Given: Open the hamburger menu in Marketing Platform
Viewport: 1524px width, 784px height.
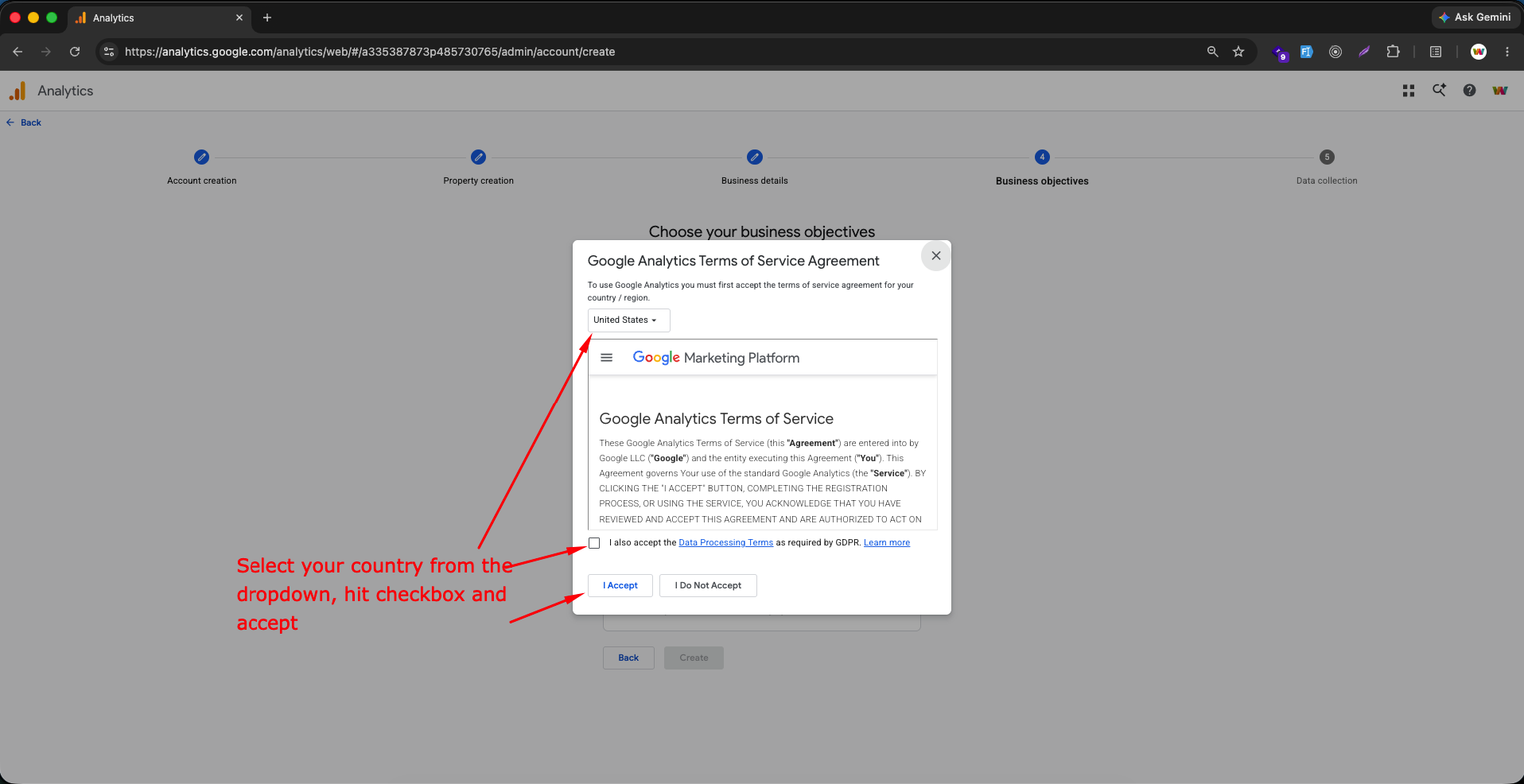Looking at the screenshot, I should pyautogui.click(x=607, y=358).
